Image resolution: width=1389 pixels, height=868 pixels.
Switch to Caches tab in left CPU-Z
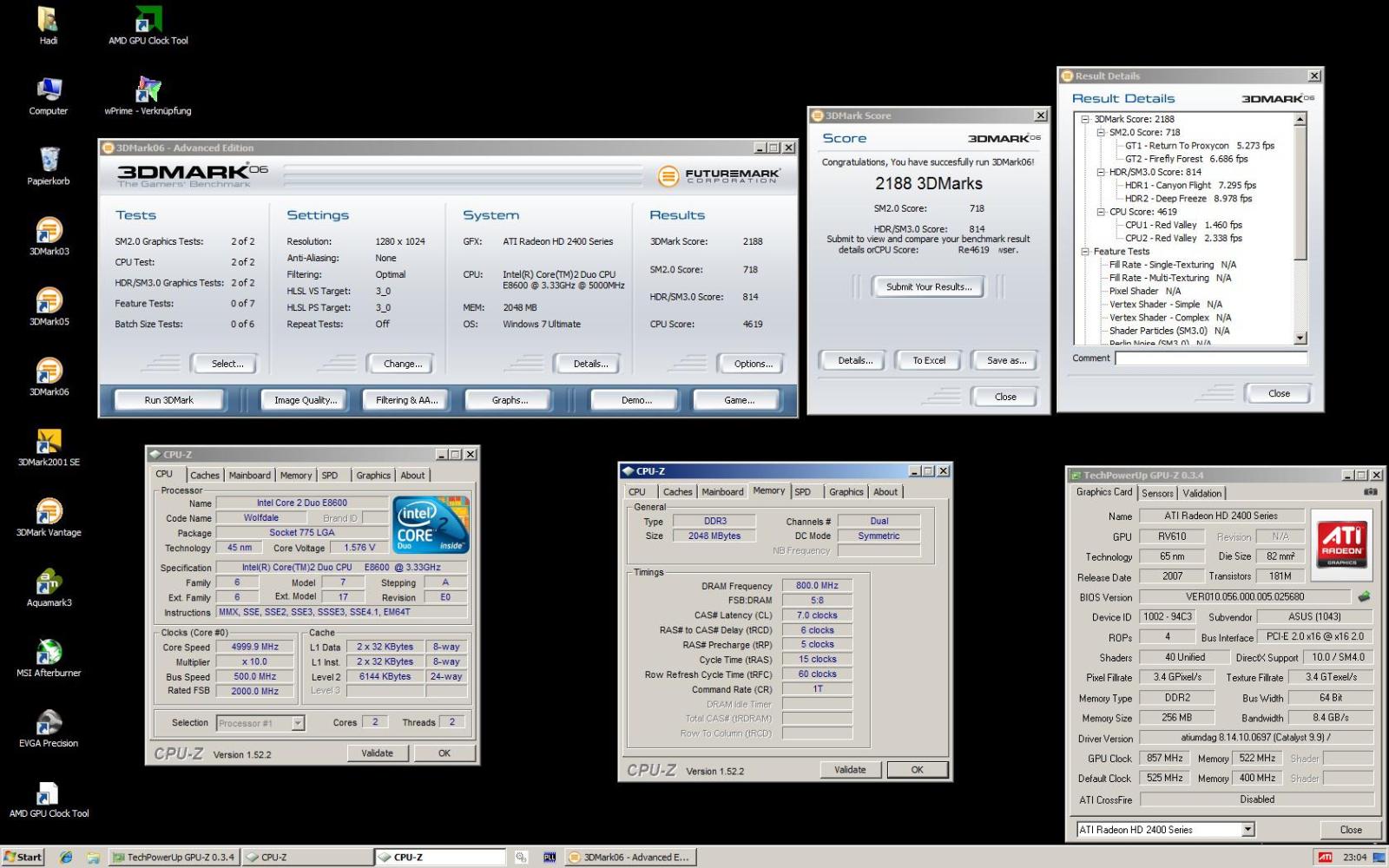(x=205, y=476)
